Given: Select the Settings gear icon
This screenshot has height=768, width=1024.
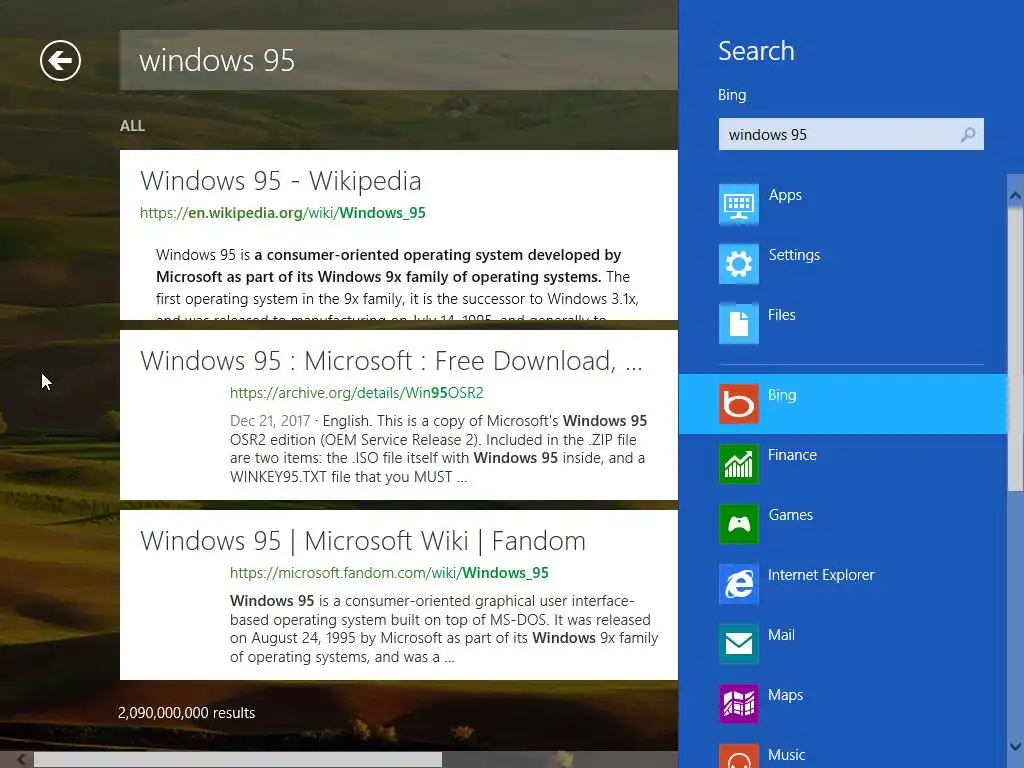Looking at the screenshot, I should pyautogui.click(x=739, y=264).
